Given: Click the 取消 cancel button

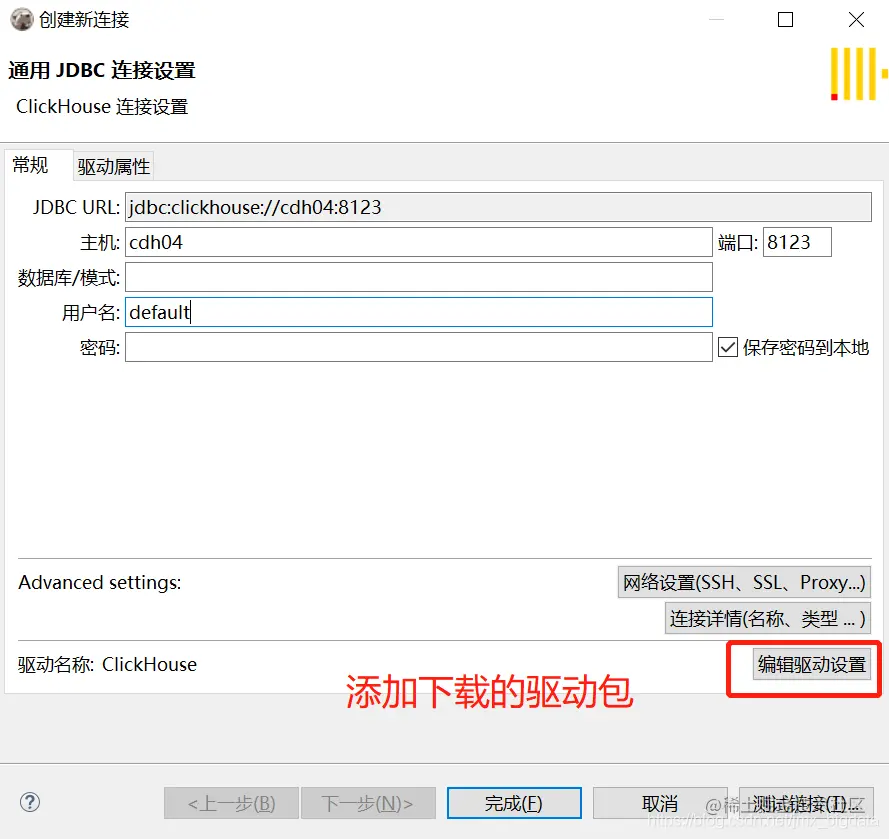Looking at the screenshot, I should coord(660,803).
